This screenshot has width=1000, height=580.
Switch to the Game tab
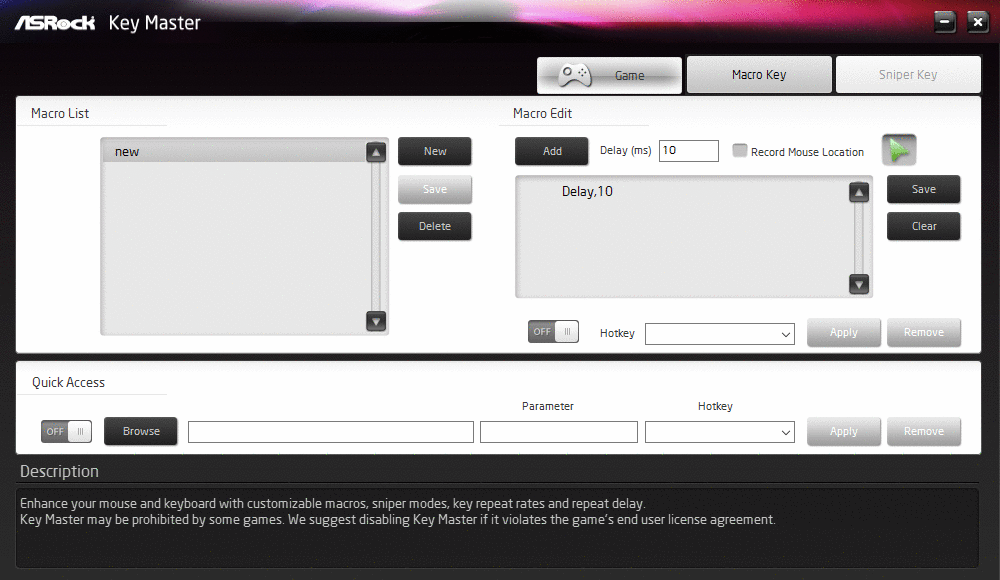tap(609, 75)
